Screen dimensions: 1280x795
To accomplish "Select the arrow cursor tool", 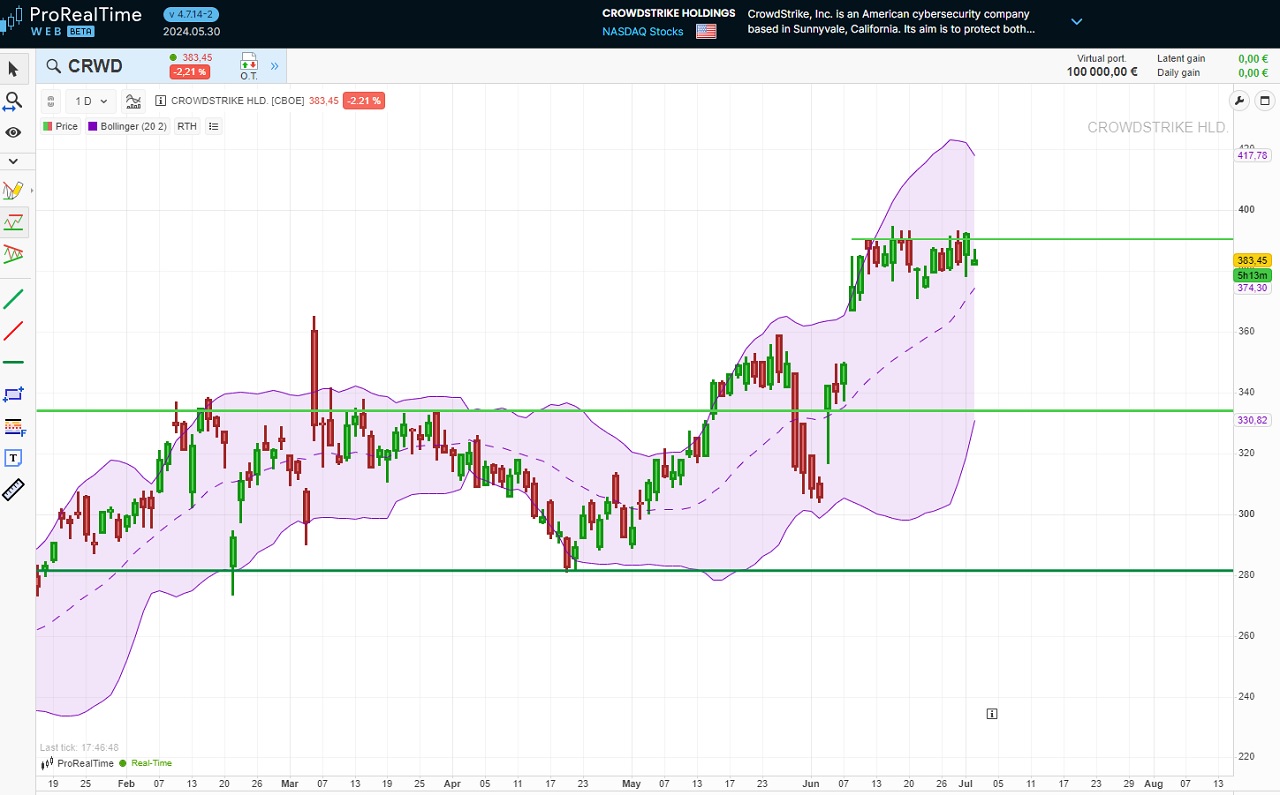I will point(13,69).
